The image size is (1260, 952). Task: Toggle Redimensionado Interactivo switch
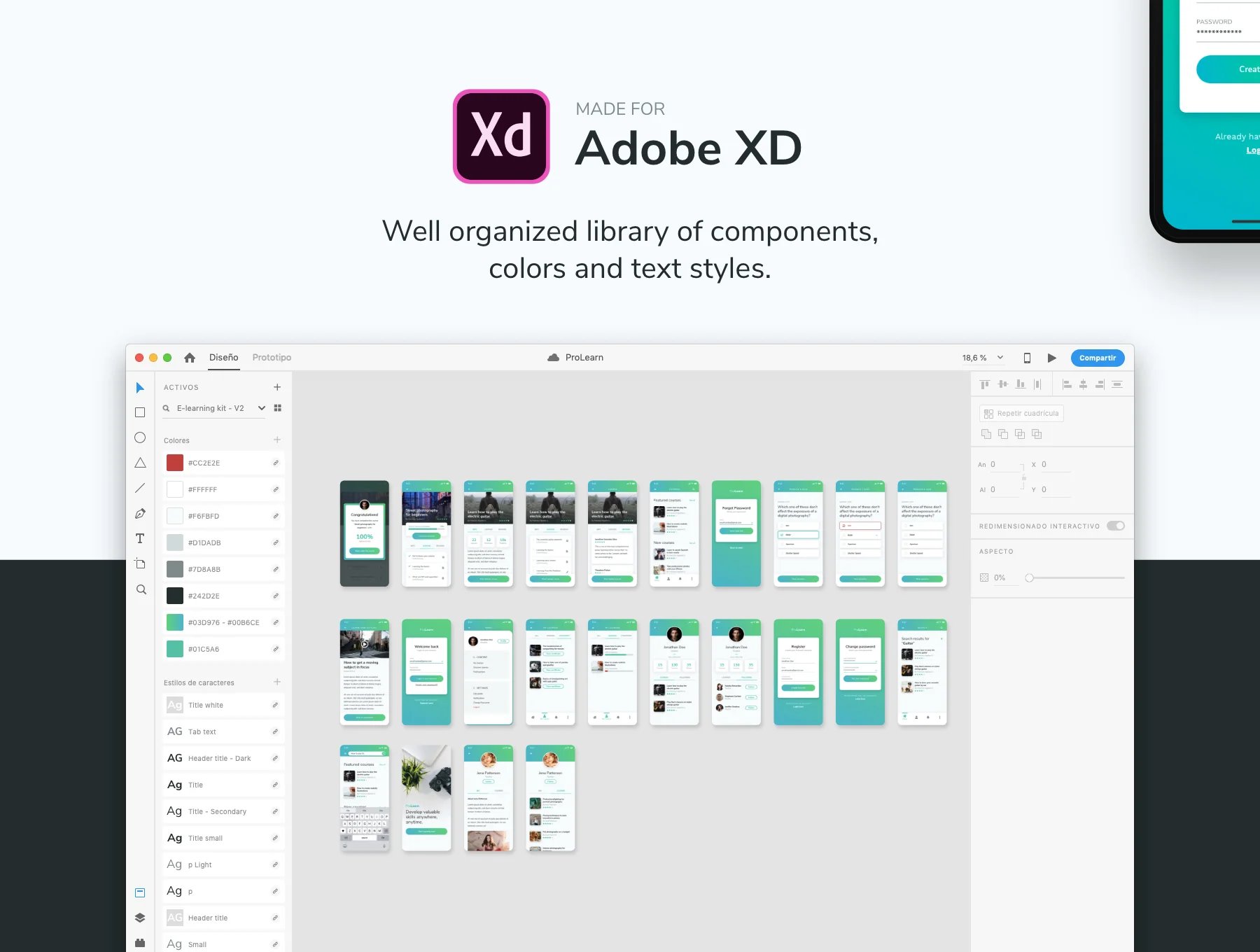coord(1116,526)
